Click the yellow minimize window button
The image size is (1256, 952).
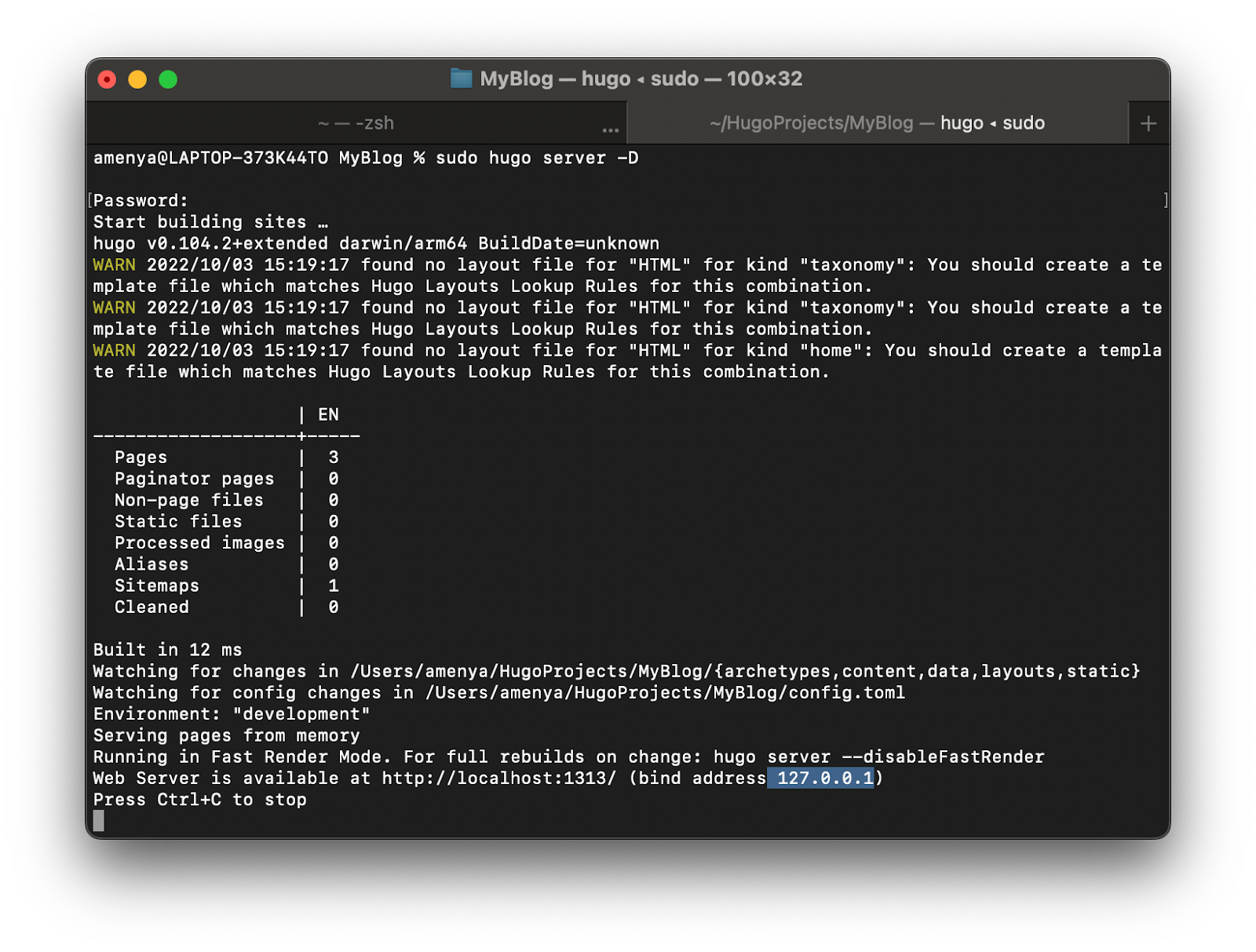[x=137, y=79]
